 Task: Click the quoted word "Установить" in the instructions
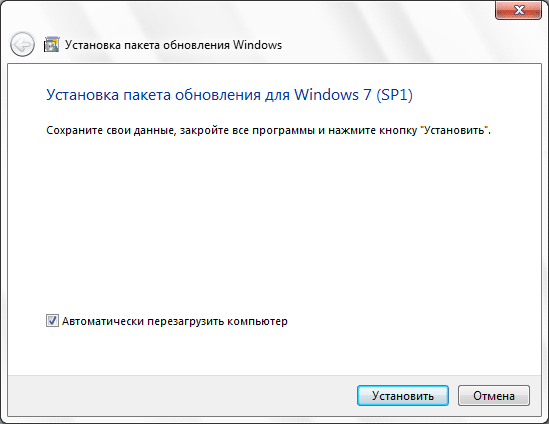point(454,130)
